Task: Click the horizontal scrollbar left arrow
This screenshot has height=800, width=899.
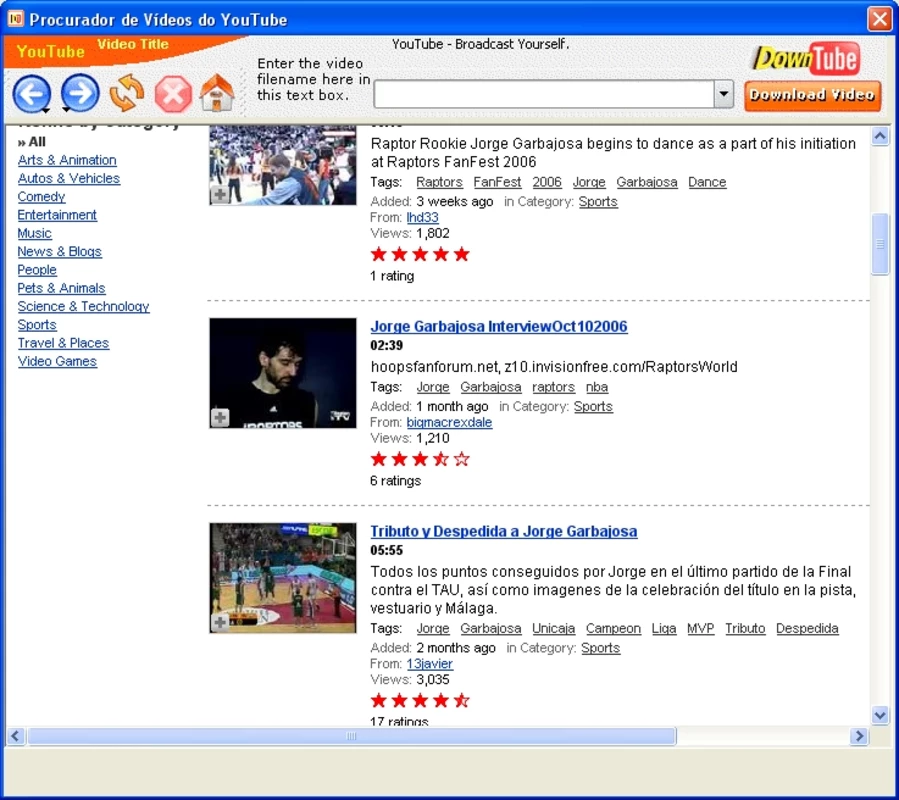Action: coord(15,736)
